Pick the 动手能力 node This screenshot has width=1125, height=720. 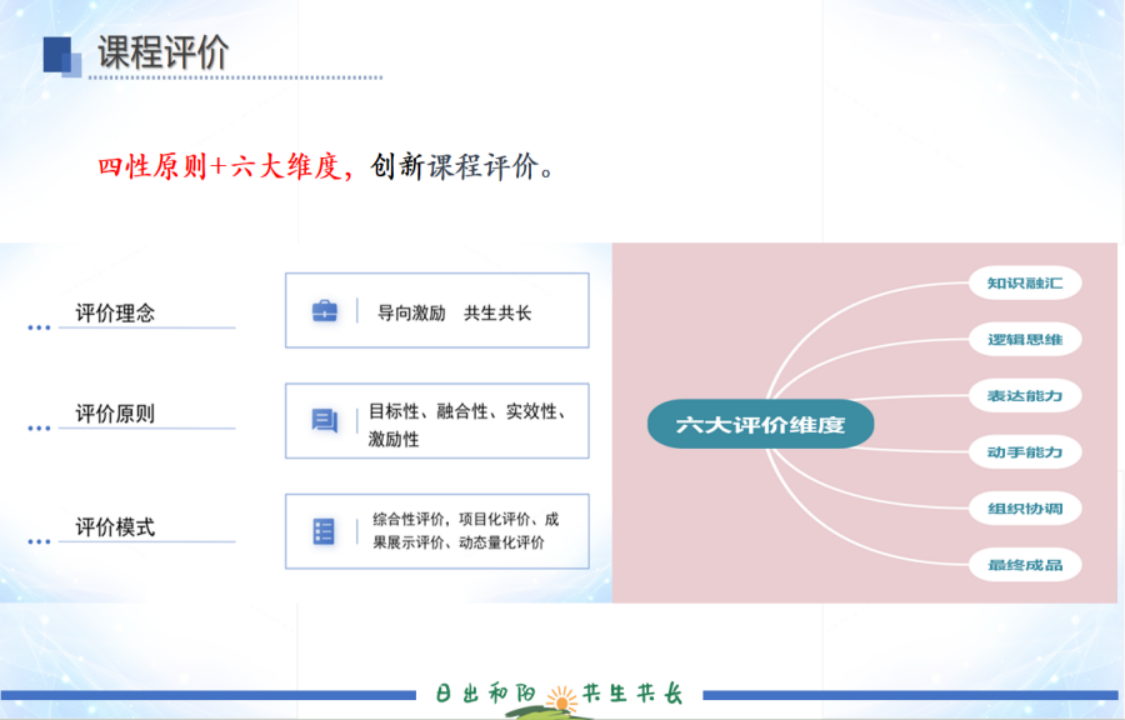(1025, 452)
